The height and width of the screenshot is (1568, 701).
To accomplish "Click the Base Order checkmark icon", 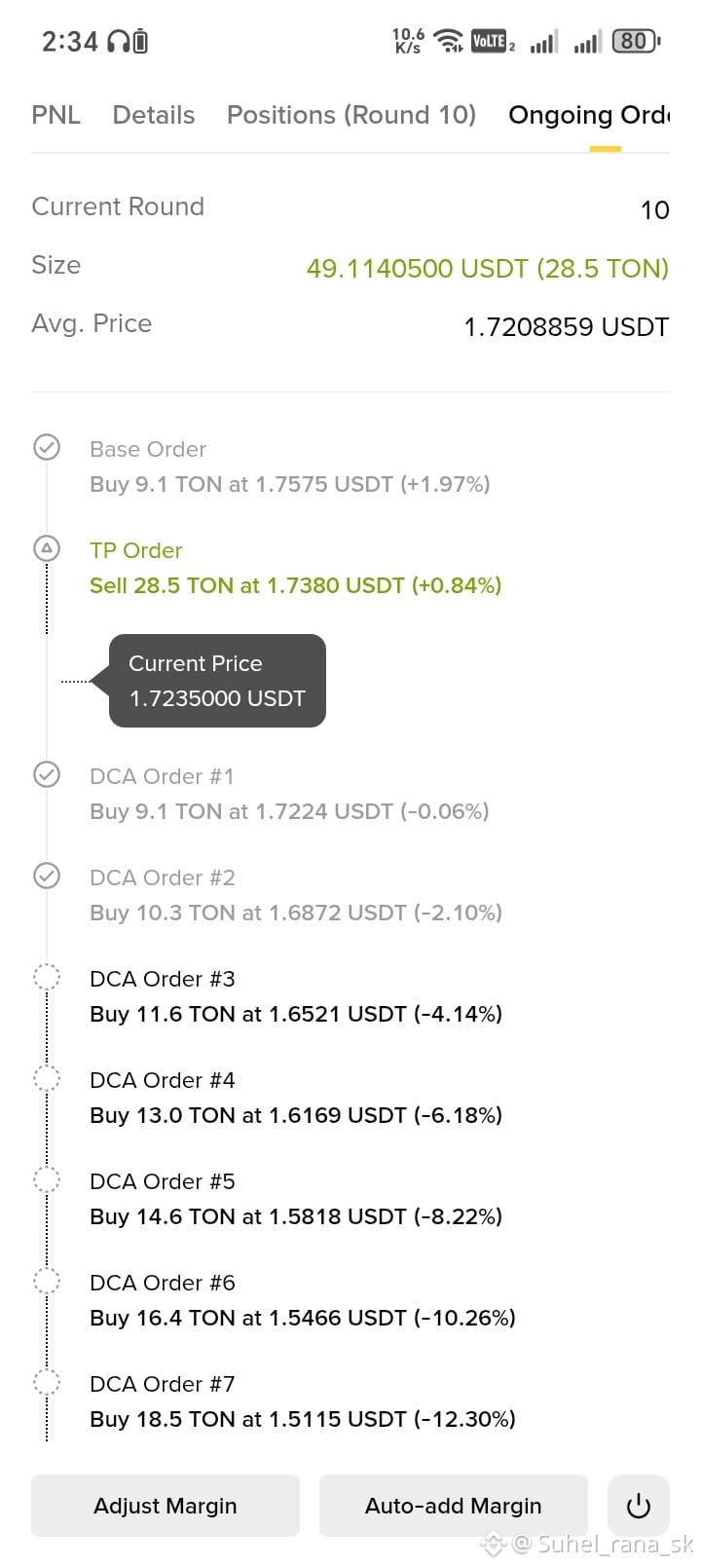I will (47, 447).
